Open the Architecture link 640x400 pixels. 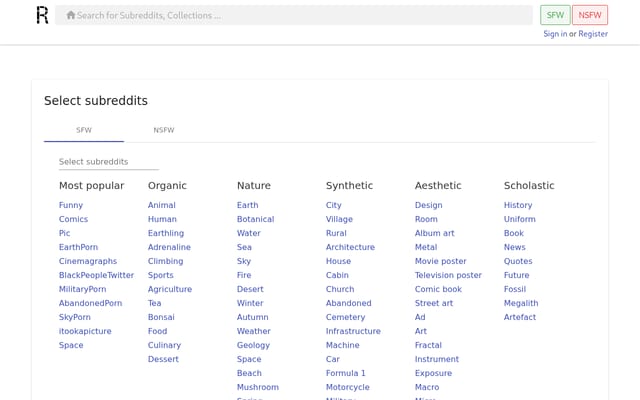tap(350, 247)
